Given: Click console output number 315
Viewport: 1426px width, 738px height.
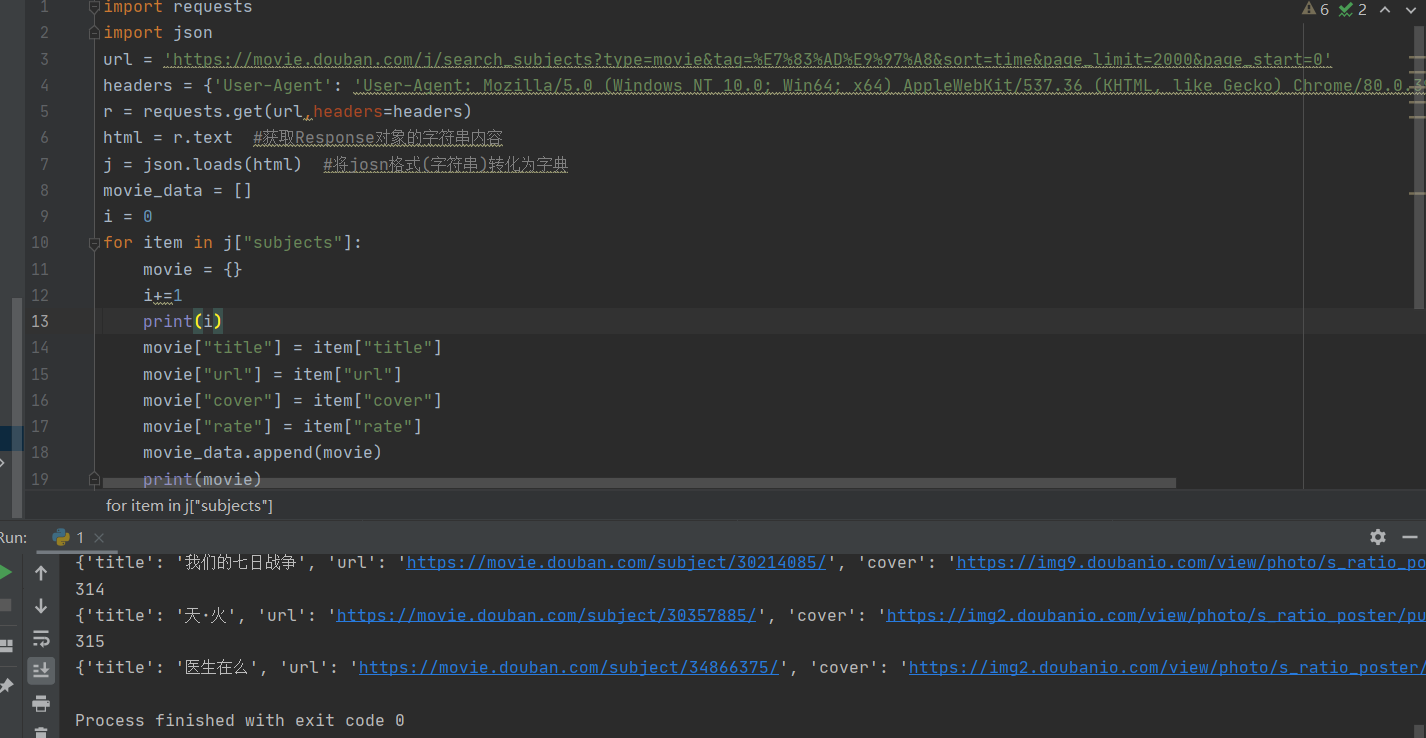Looking at the screenshot, I should (x=90, y=641).
